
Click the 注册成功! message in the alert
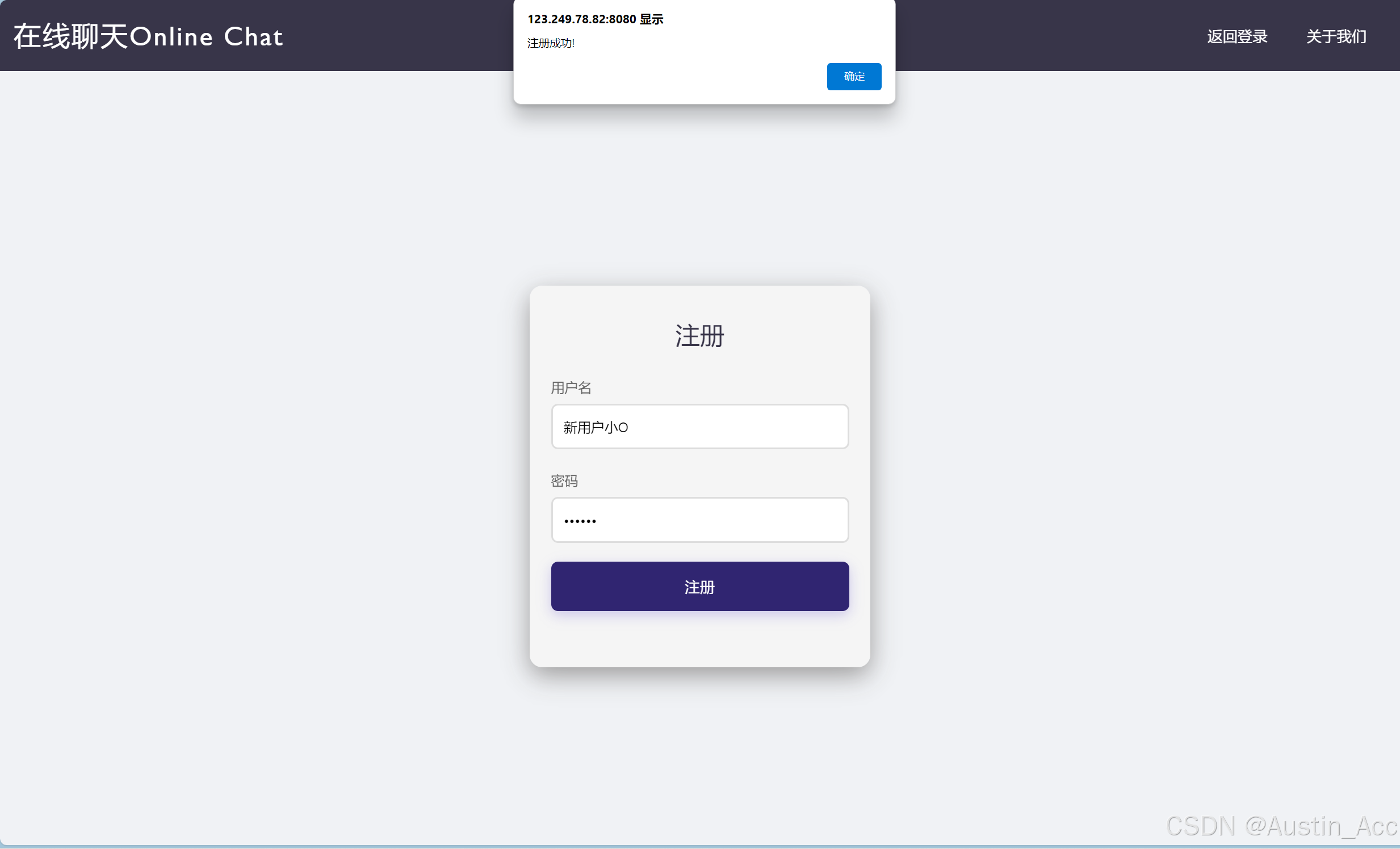551,43
